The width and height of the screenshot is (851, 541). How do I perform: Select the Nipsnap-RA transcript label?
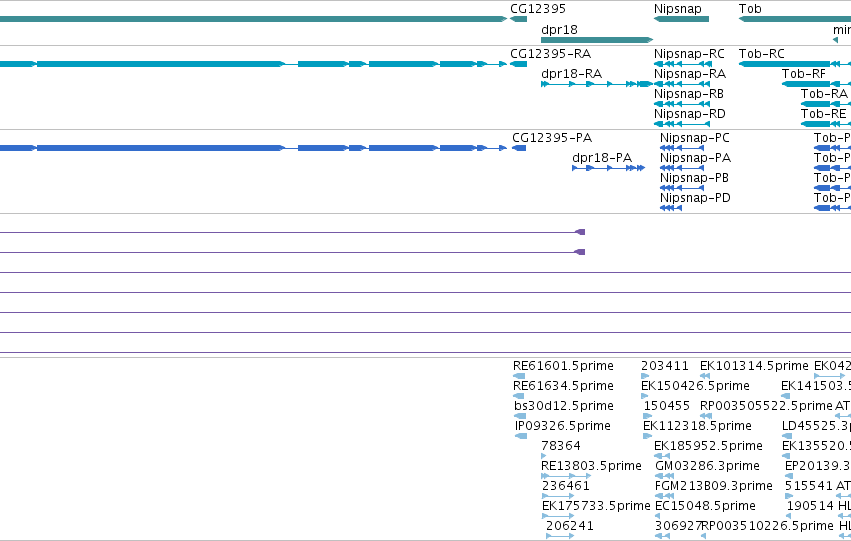tap(689, 74)
